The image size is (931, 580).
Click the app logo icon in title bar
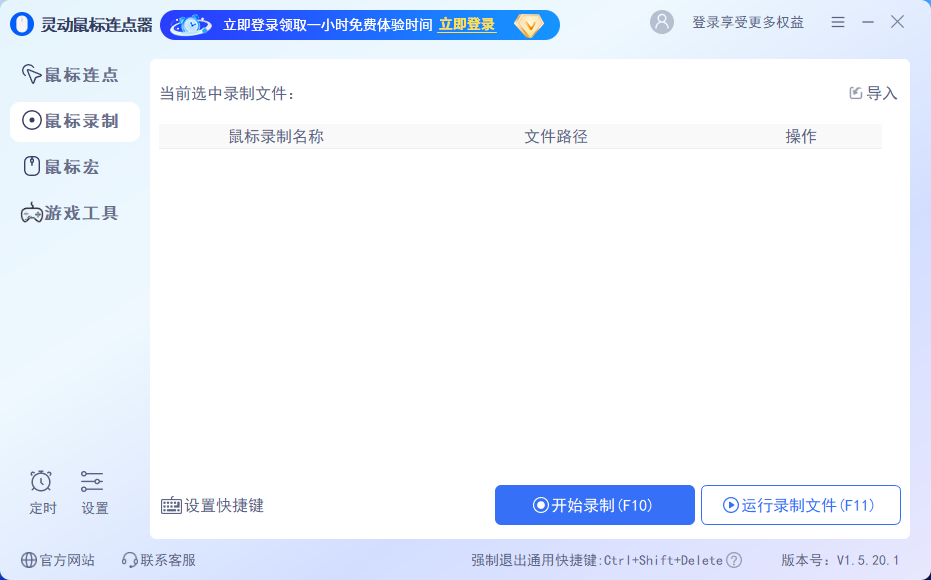pos(21,25)
